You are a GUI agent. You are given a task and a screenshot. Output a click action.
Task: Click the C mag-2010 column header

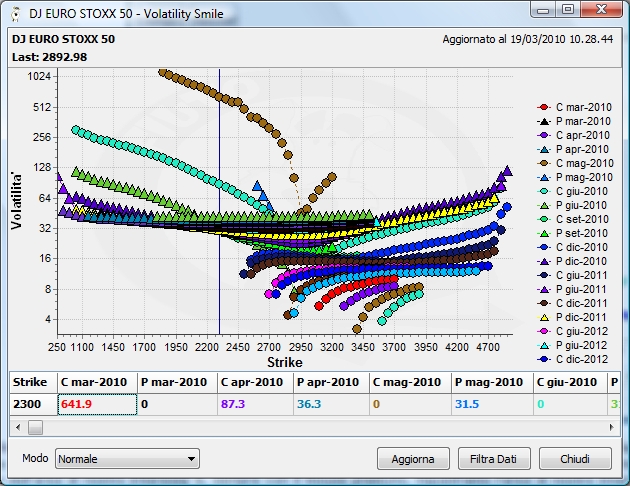tap(410, 382)
